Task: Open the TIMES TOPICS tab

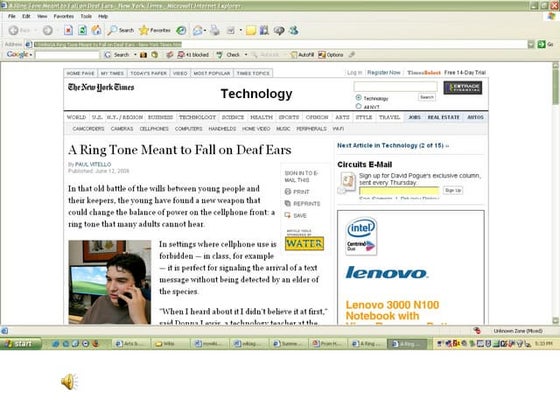Action: coord(253,73)
